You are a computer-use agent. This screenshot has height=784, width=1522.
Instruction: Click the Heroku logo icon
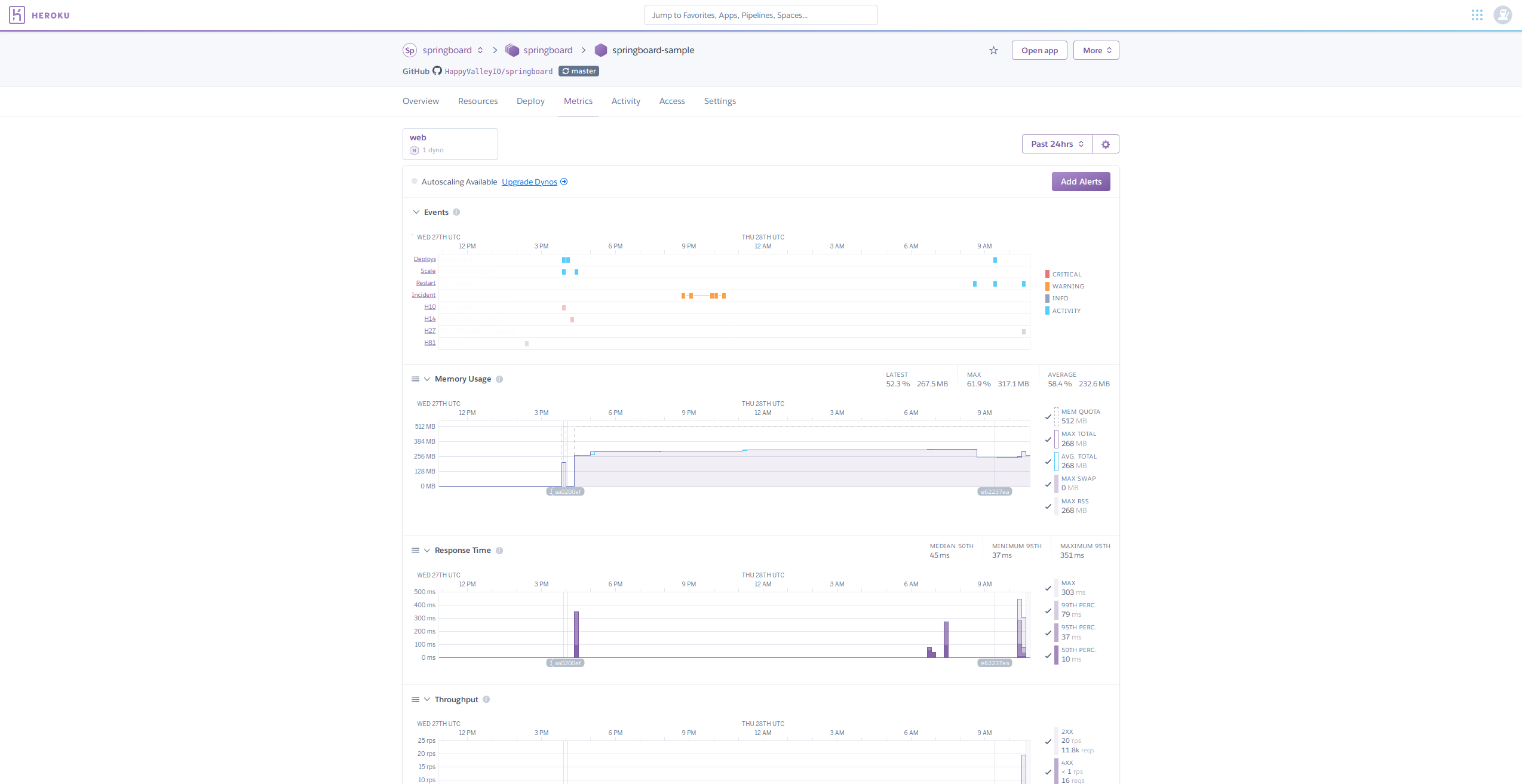pyautogui.click(x=17, y=15)
